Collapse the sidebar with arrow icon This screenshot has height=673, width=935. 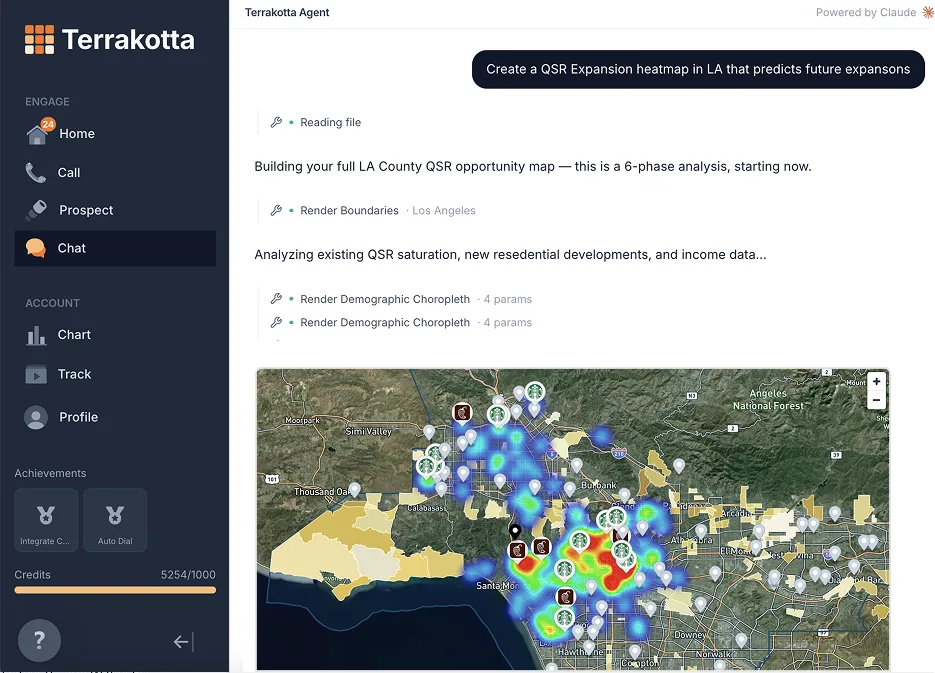(x=183, y=641)
